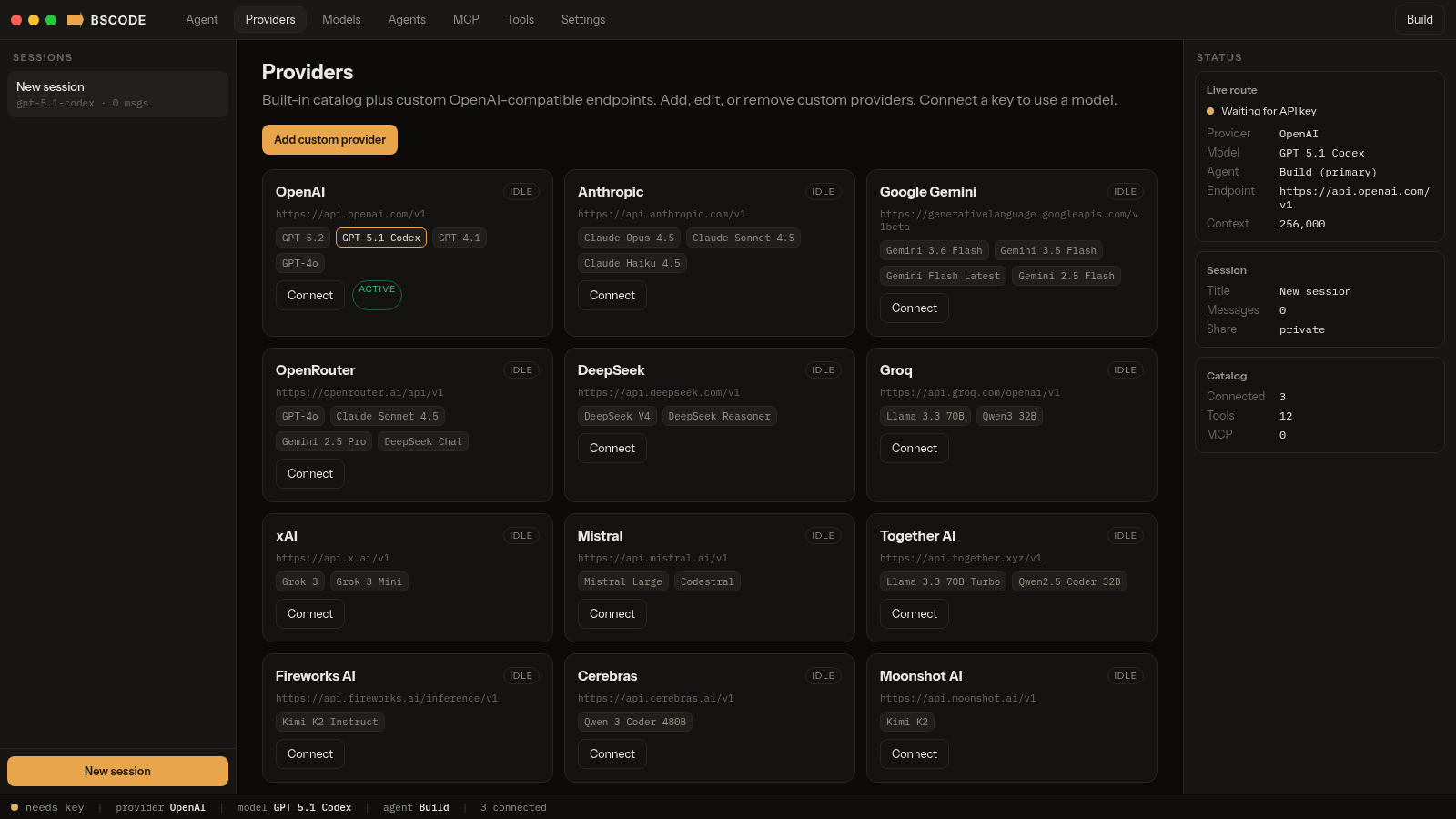Pick Llama 3.3 70B in the Groq card
The image size is (1456, 819).
pos(925,416)
